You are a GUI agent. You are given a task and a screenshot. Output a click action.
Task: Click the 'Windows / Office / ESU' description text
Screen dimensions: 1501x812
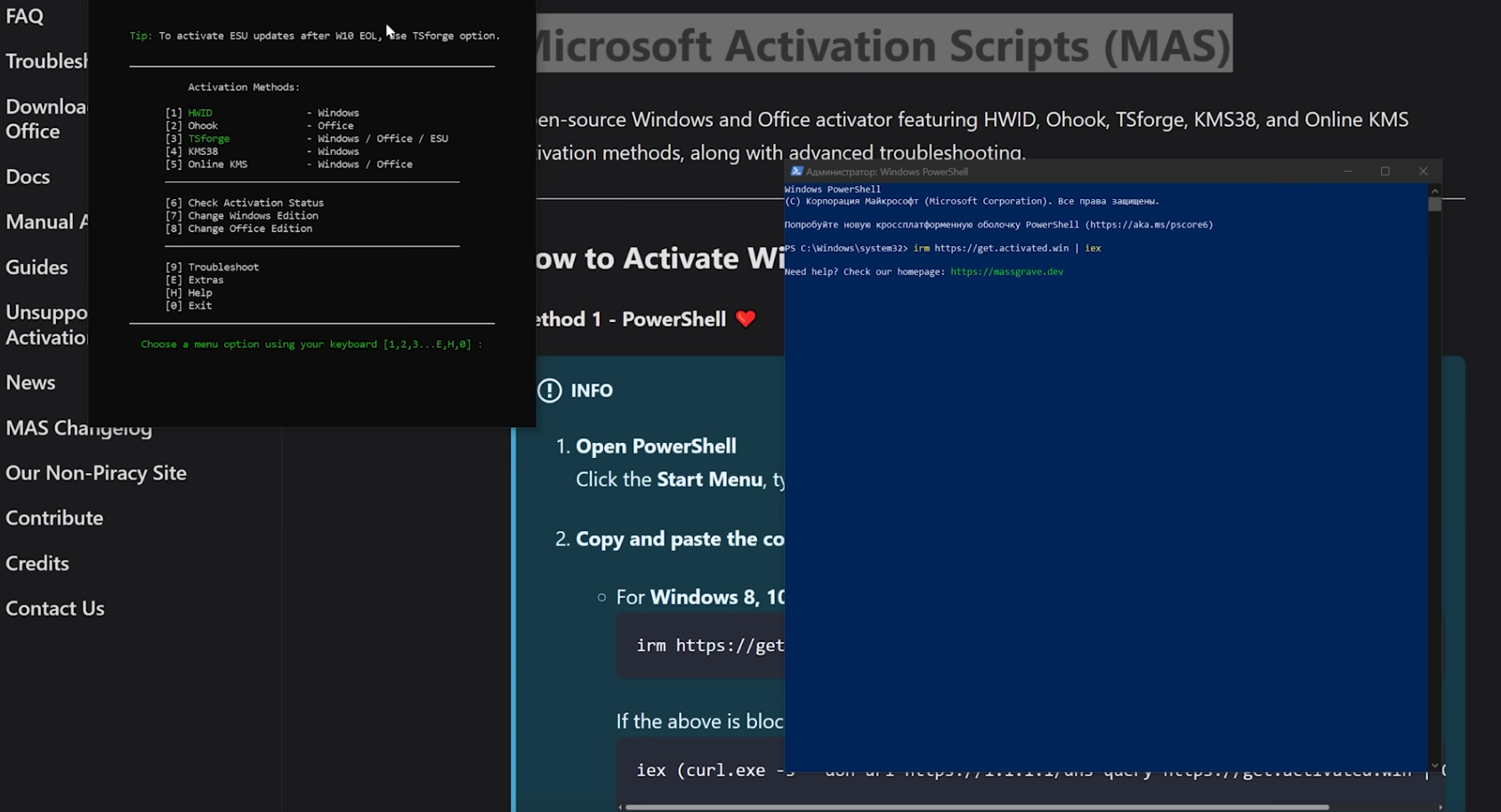[383, 139]
